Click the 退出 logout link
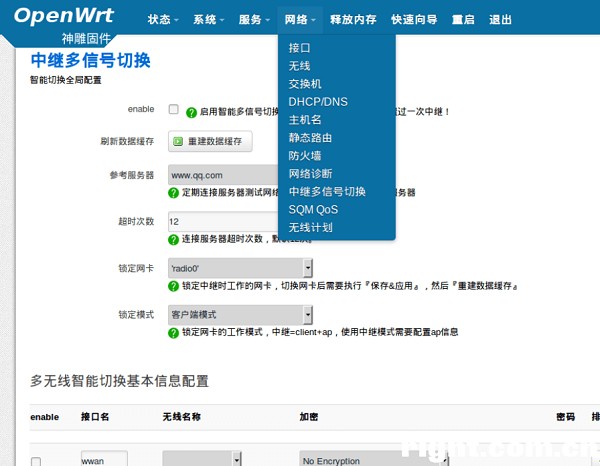600x466 pixels. 501,20
